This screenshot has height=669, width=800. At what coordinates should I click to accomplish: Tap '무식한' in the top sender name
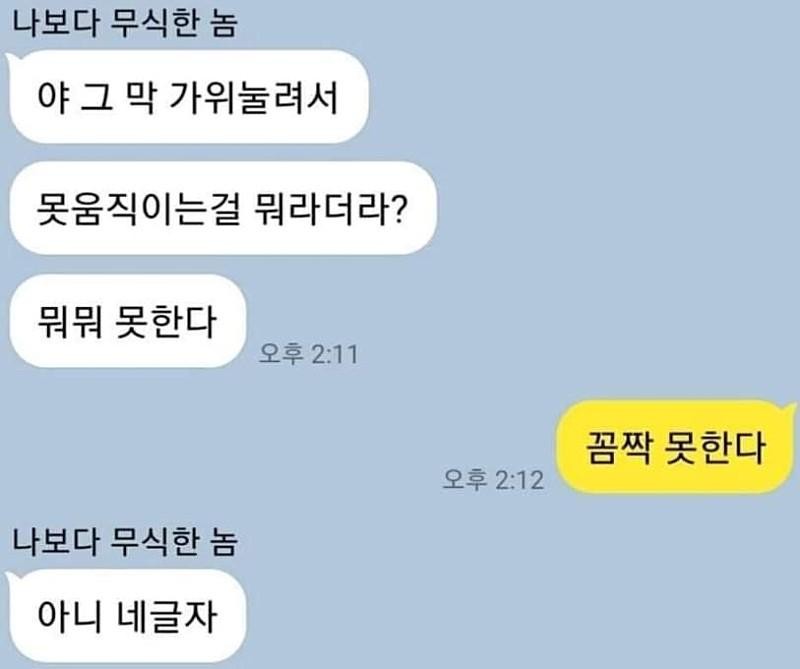tap(154, 23)
